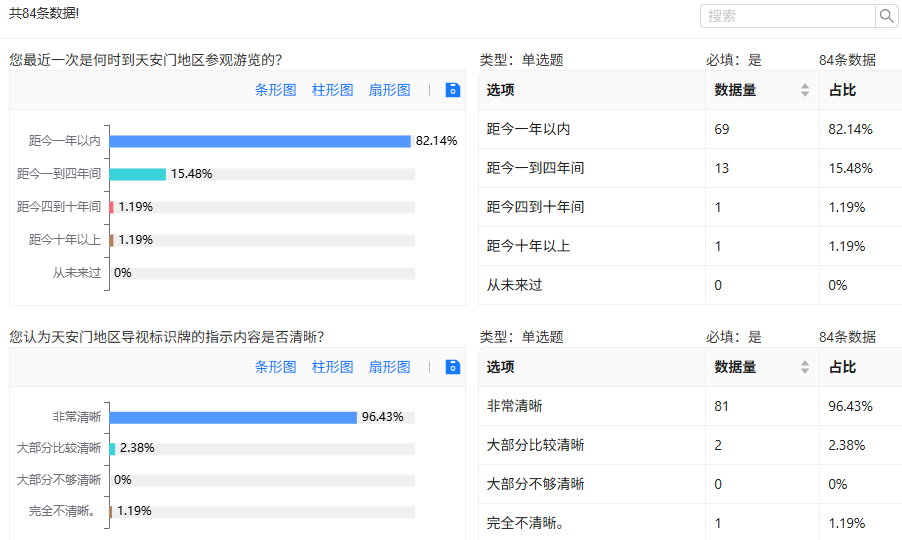Viewport: 902px width, 540px height.
Task: Switch second chart to 柱形图
Action: tap(332, 367)
